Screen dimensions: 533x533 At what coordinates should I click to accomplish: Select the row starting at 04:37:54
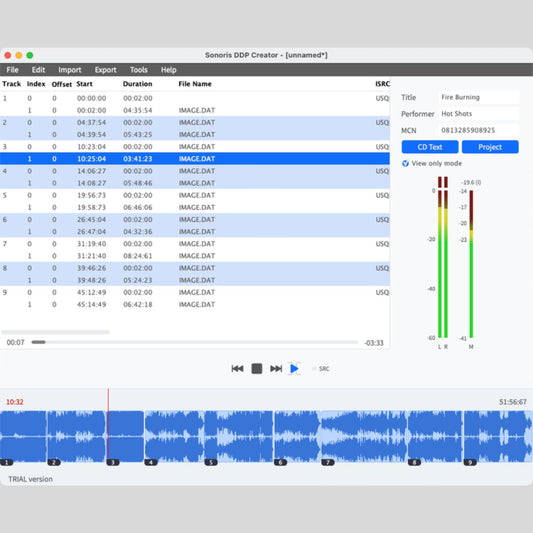click(x=195, y=122)
